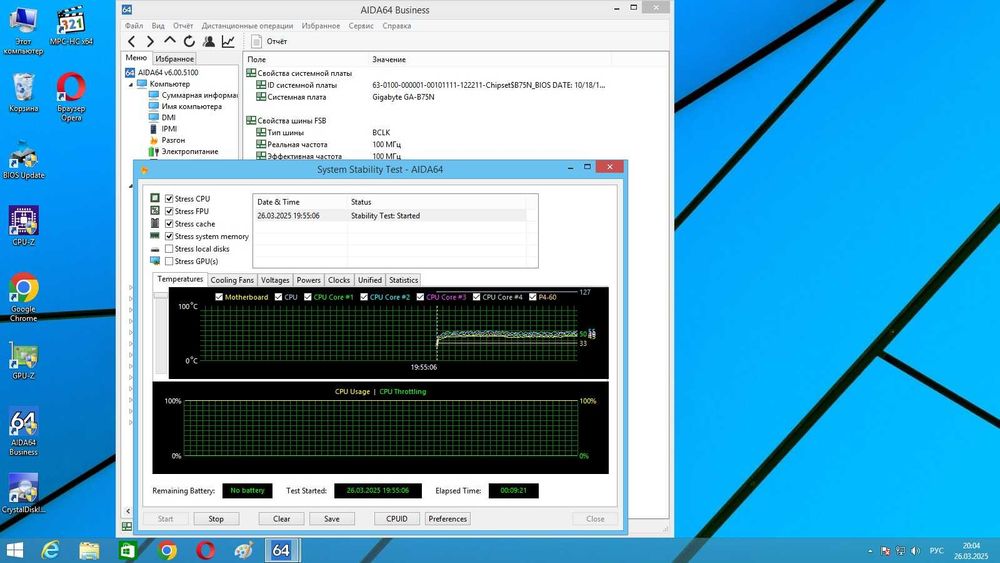
Task: Uncheck Stress CPU checkbox
Action: point(169,199)
